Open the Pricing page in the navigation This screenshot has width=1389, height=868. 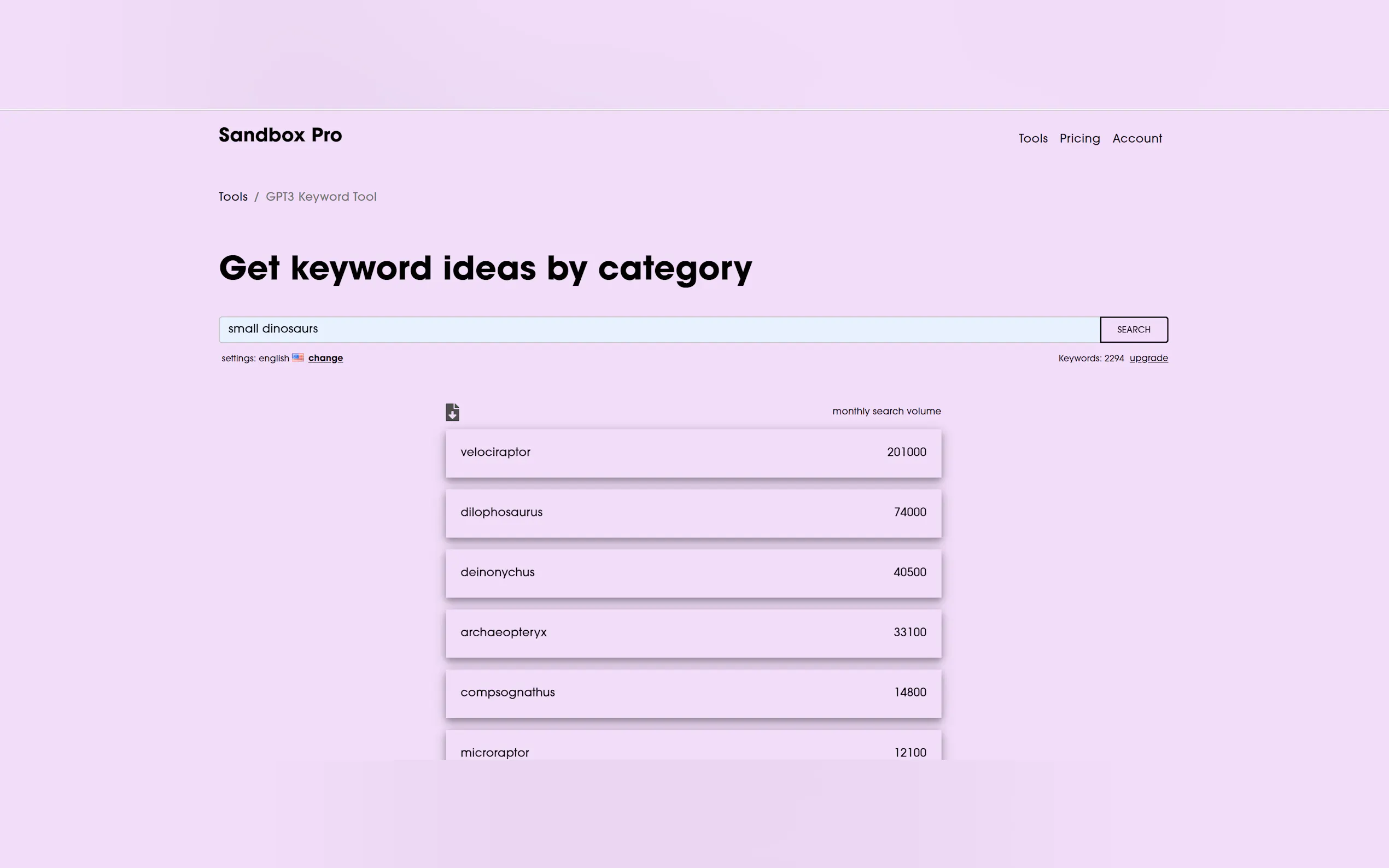coord(1079,138)
